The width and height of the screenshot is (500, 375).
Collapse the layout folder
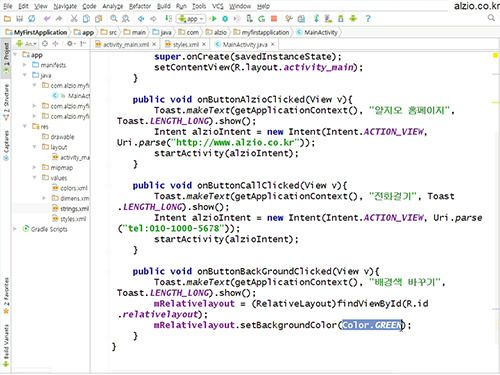coord(34,147)
